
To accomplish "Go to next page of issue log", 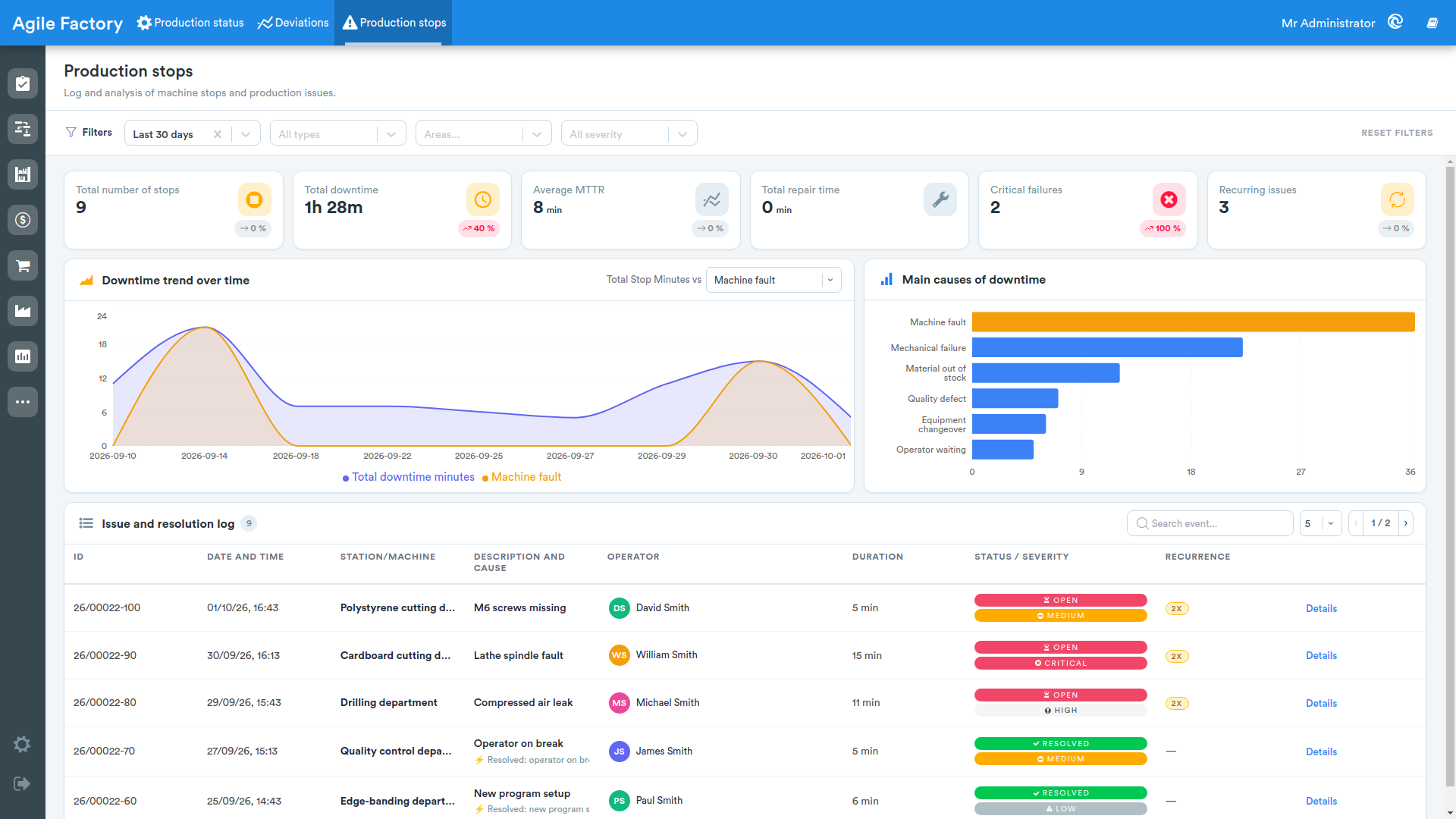I will click(x=1405, y=523).
